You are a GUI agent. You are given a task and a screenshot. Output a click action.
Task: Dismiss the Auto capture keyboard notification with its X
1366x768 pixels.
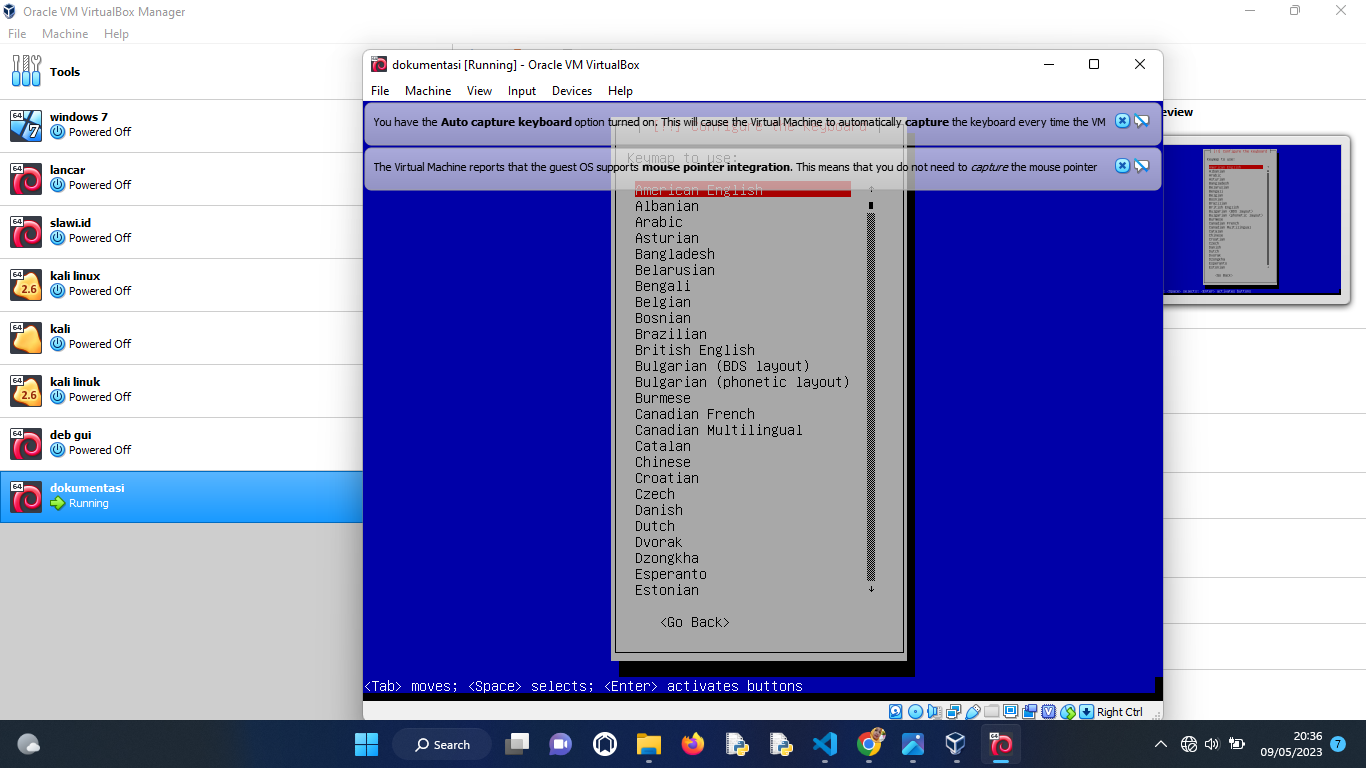(x=1122, y=121)
